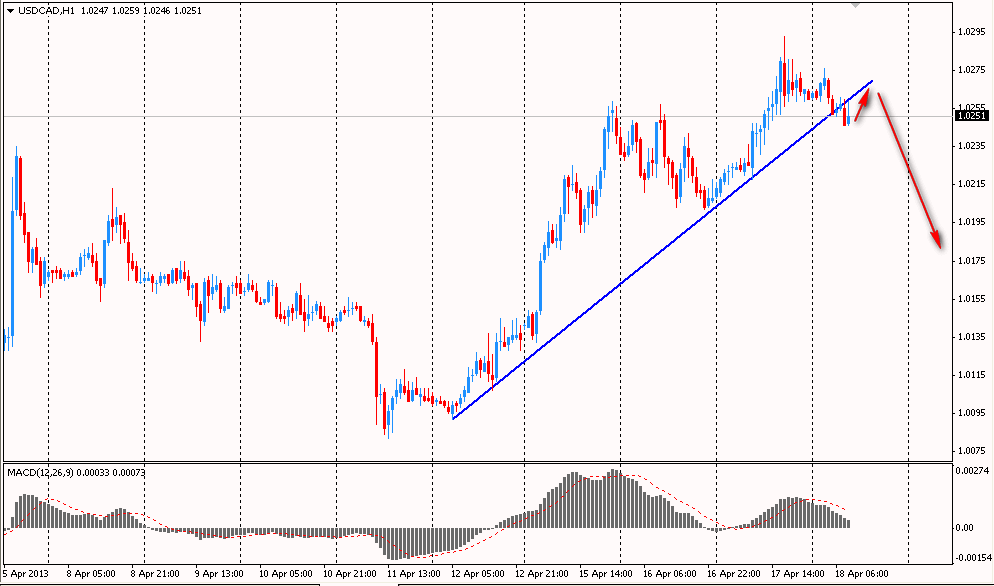Click MACD scale zero level 0.00

coord(965,528)
